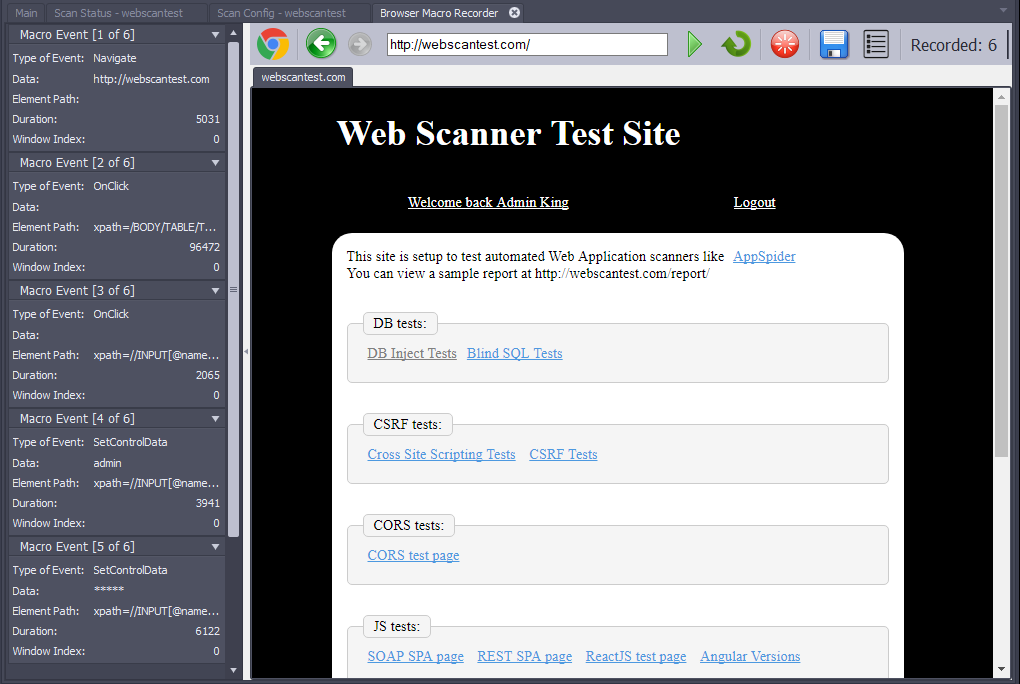Select data value http://webscantest.com in event 1
The image size is (1020, 684).
click(x=151, y=79)
